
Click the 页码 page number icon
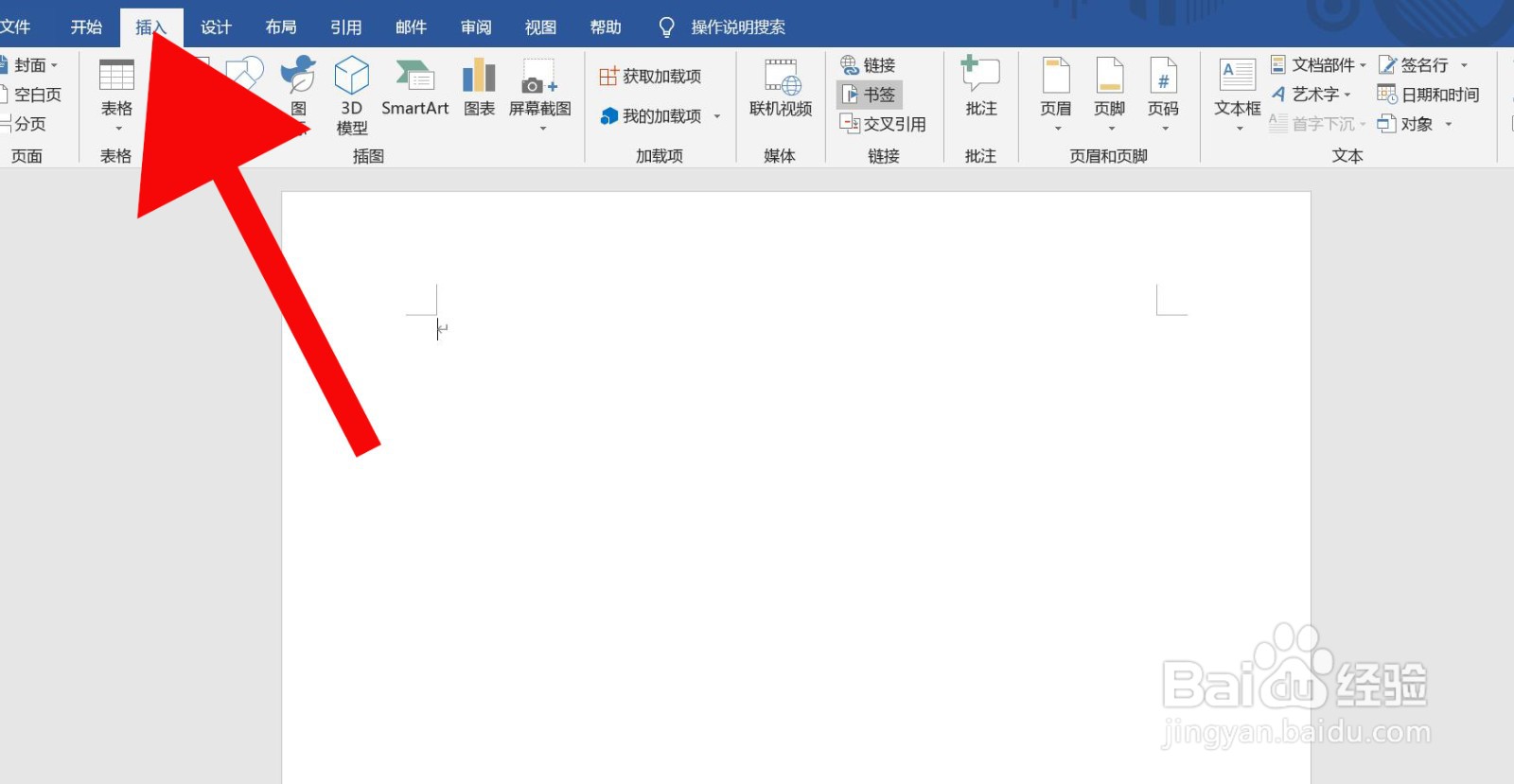(x=1164, y=76)
